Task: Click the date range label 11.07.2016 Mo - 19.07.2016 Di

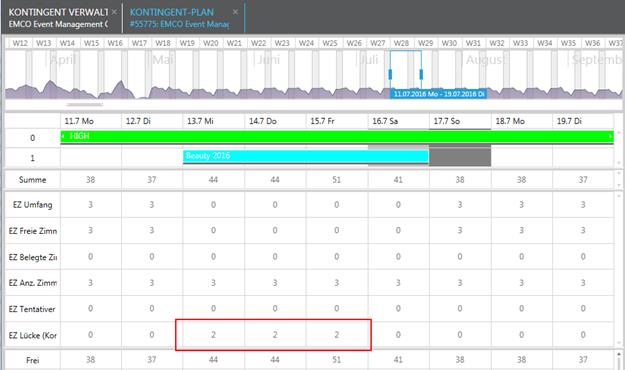Action: click(x=438, y=94)
